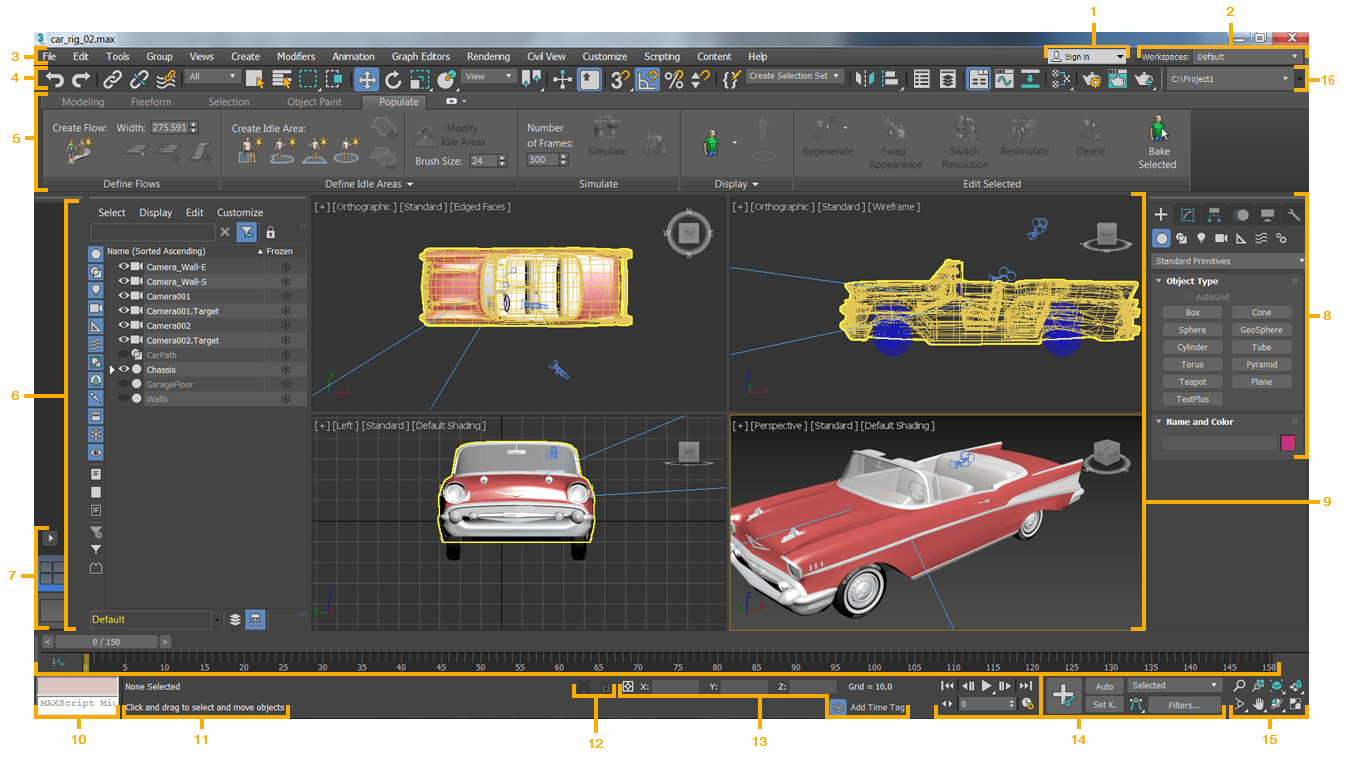Open the reference coordinate 'View' dropdown
1356x757 pixels.
(489, 76)
